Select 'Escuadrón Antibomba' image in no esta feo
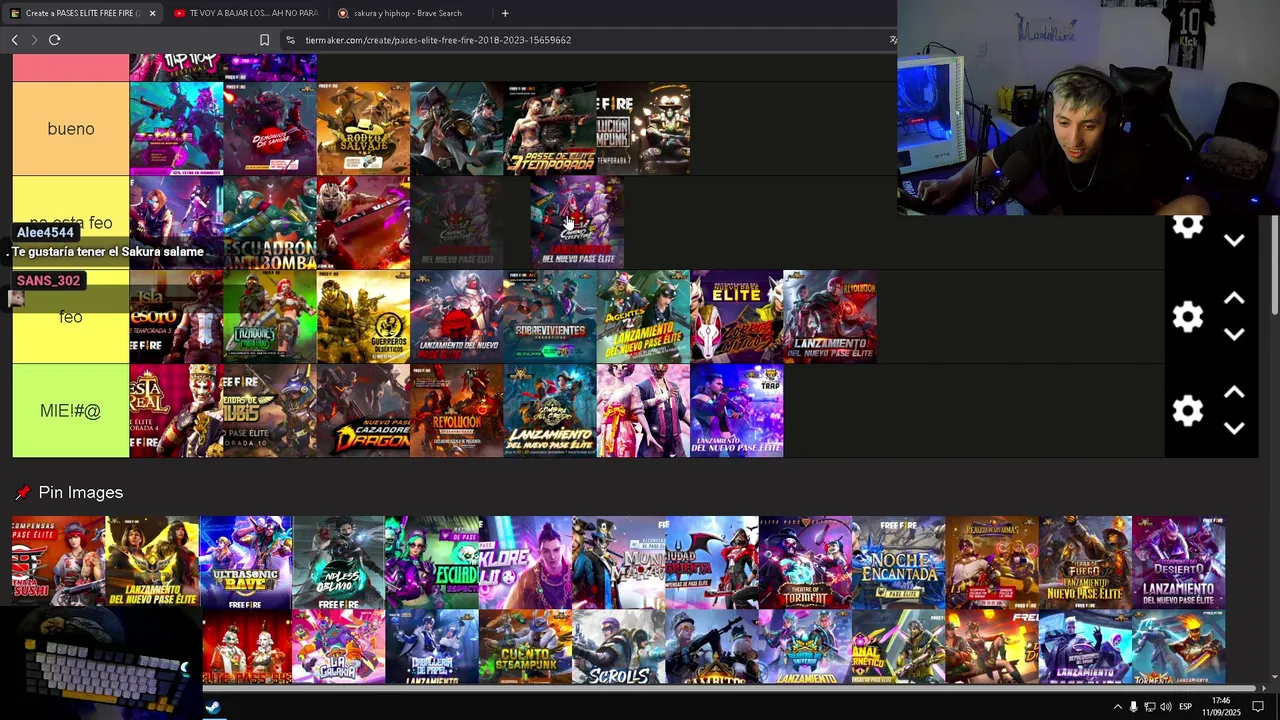Screen dimensions: 1280x720 coord(270,223)
